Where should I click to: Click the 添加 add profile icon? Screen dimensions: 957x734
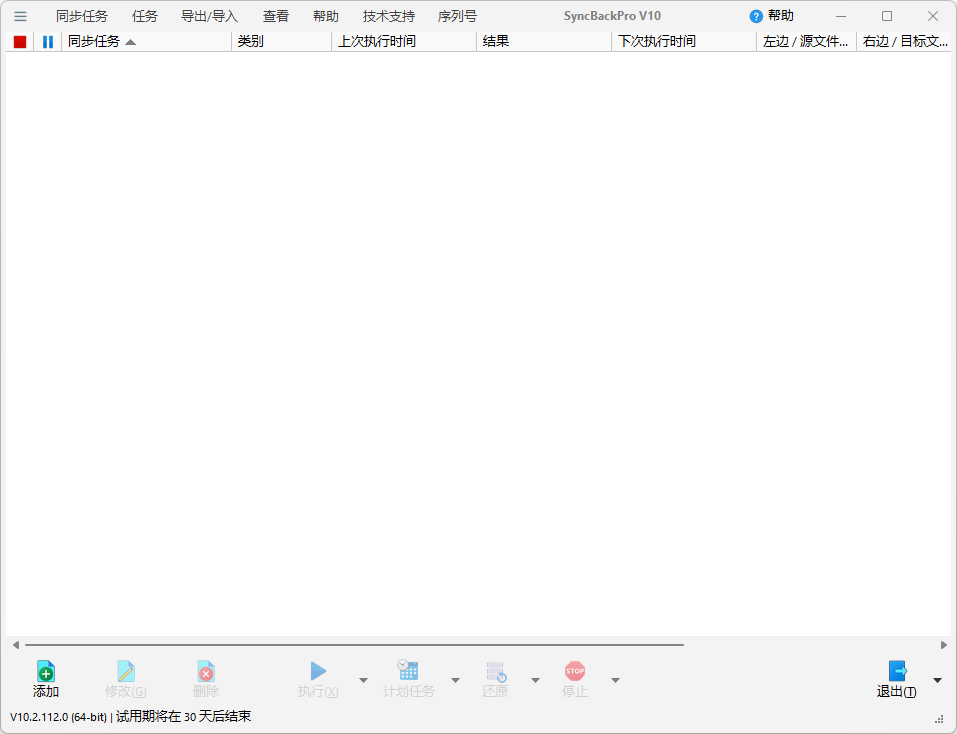(46, 671)
